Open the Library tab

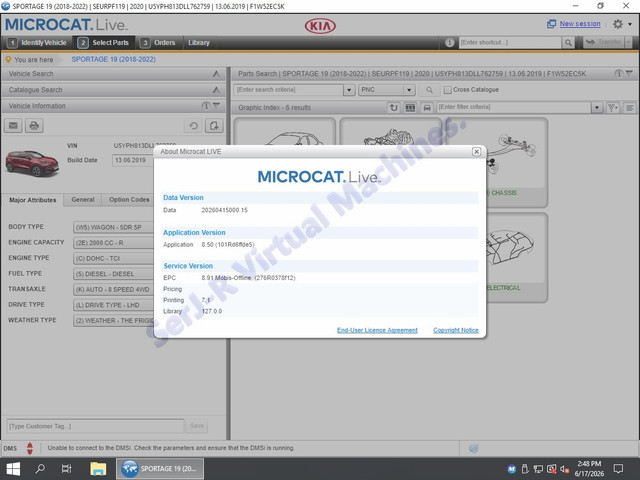tap(199, 42)
